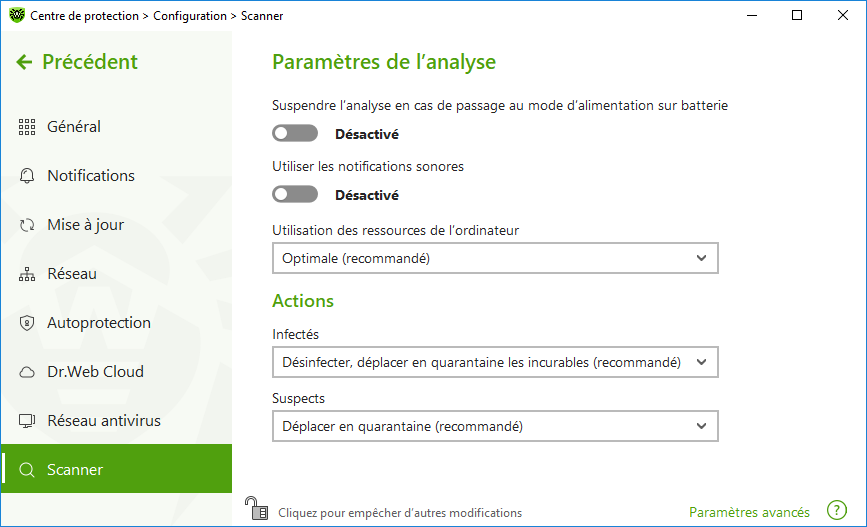The width and height of the screenshot is (867, 527).
Task: Click the Réseau antivirus monitor icon
Action: click(x=27, y=421)
